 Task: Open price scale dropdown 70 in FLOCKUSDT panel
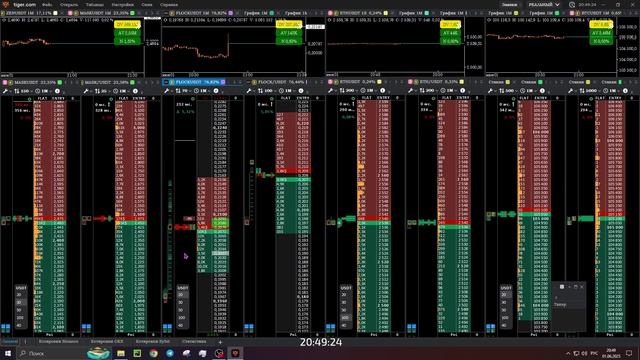pos(183,91)
